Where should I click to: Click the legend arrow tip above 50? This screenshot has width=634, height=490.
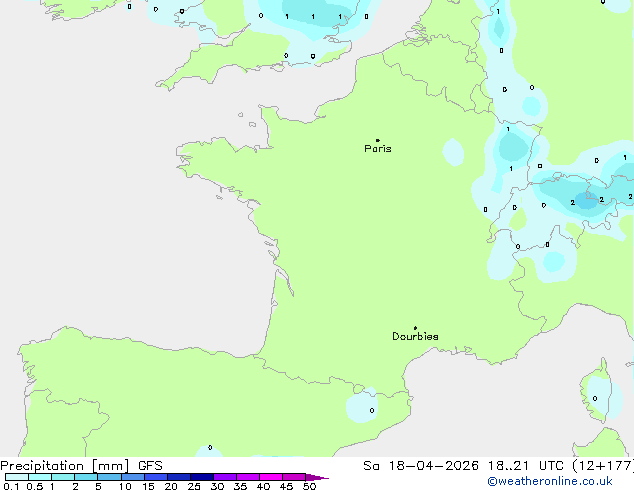click(317, 477)
